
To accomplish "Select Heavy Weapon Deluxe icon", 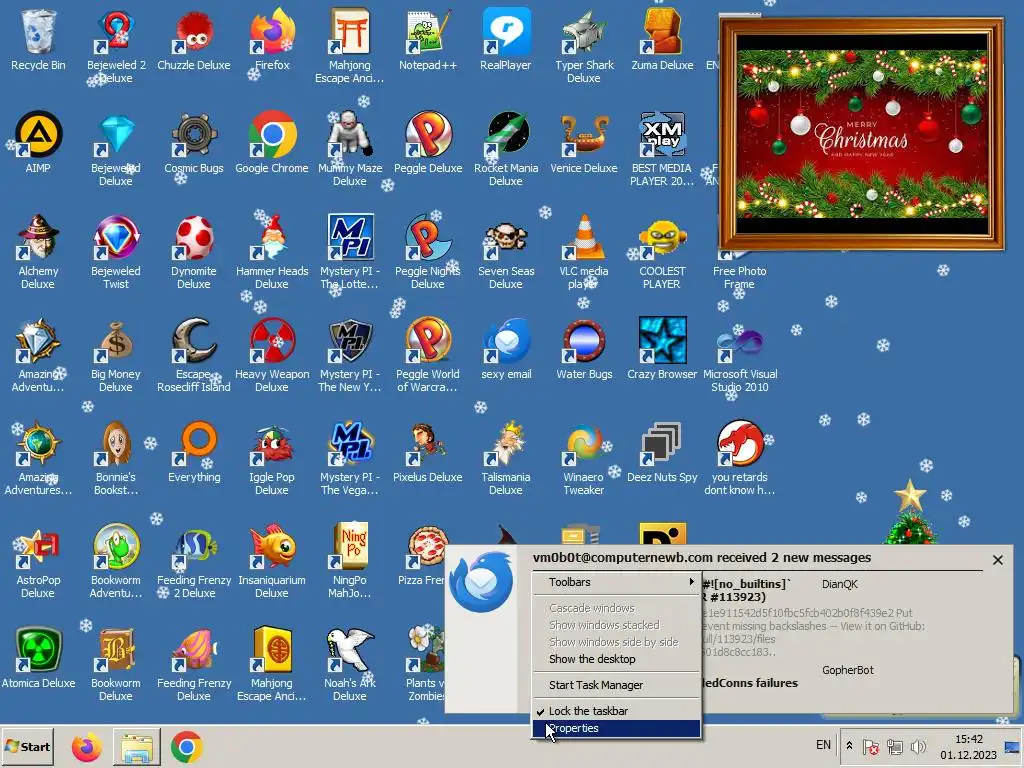I will 272,357.
